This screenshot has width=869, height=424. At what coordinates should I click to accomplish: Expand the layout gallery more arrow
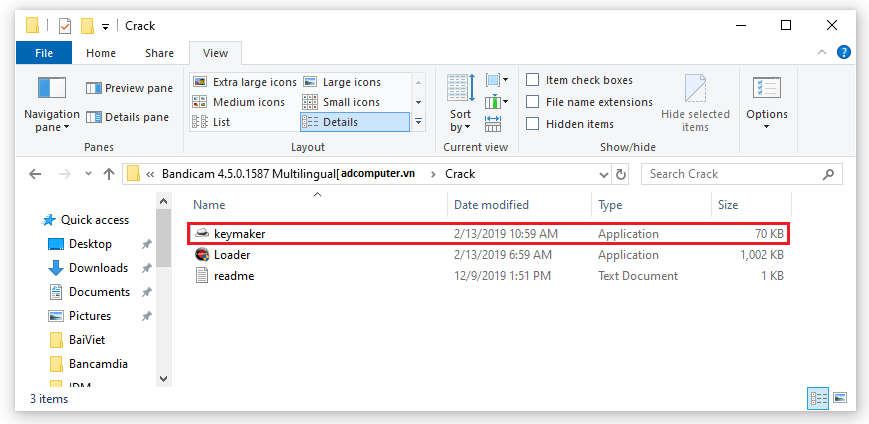tap(419, 122)
